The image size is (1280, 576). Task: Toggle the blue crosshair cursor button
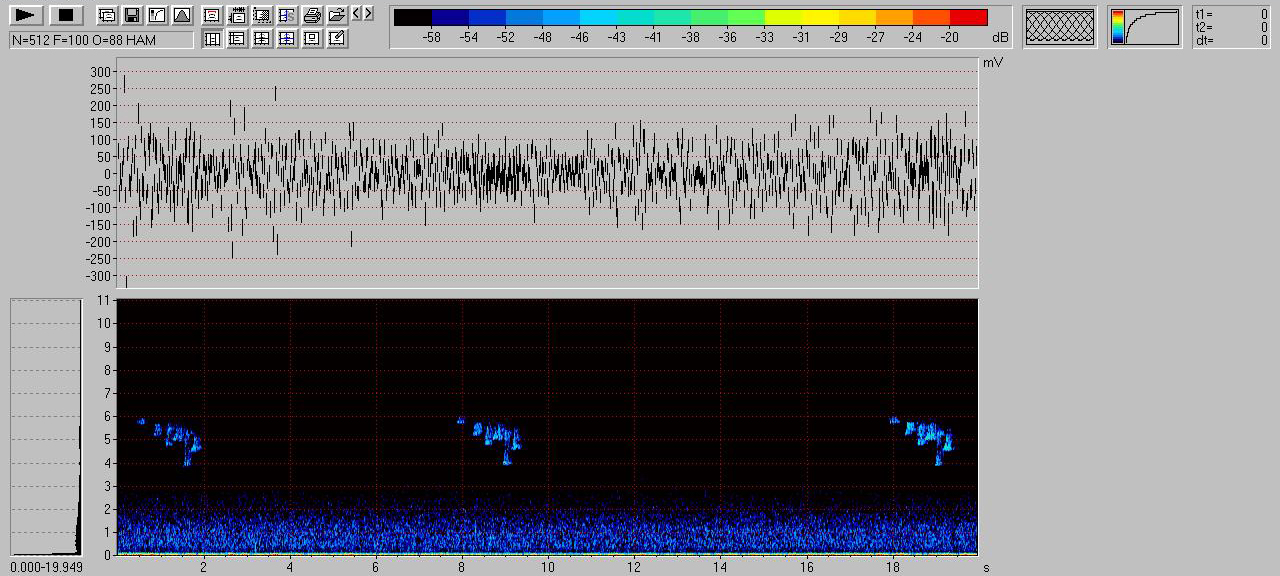tap(287, 38)
